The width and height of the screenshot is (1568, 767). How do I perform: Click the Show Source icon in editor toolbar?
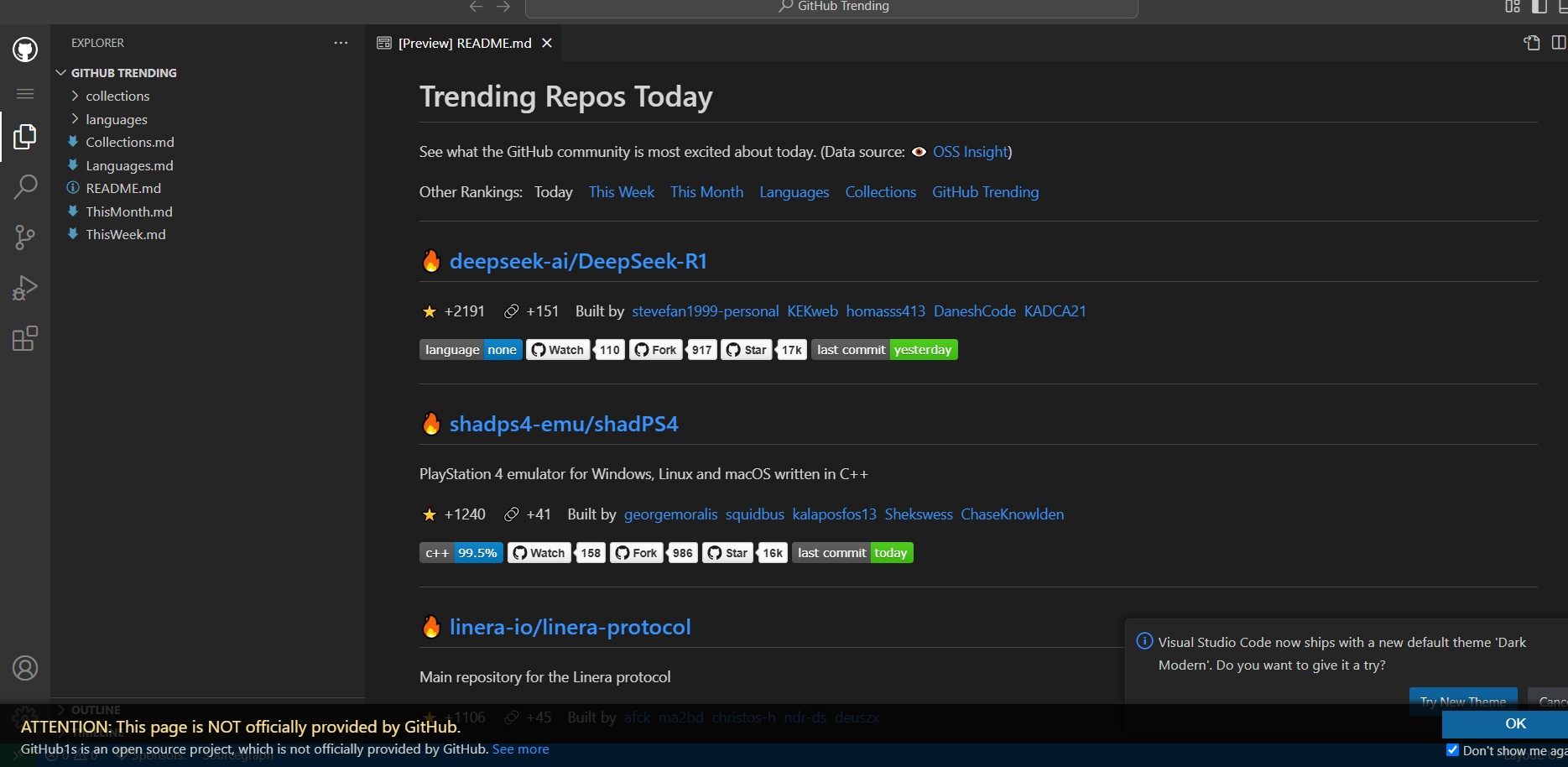(1532, 43)
